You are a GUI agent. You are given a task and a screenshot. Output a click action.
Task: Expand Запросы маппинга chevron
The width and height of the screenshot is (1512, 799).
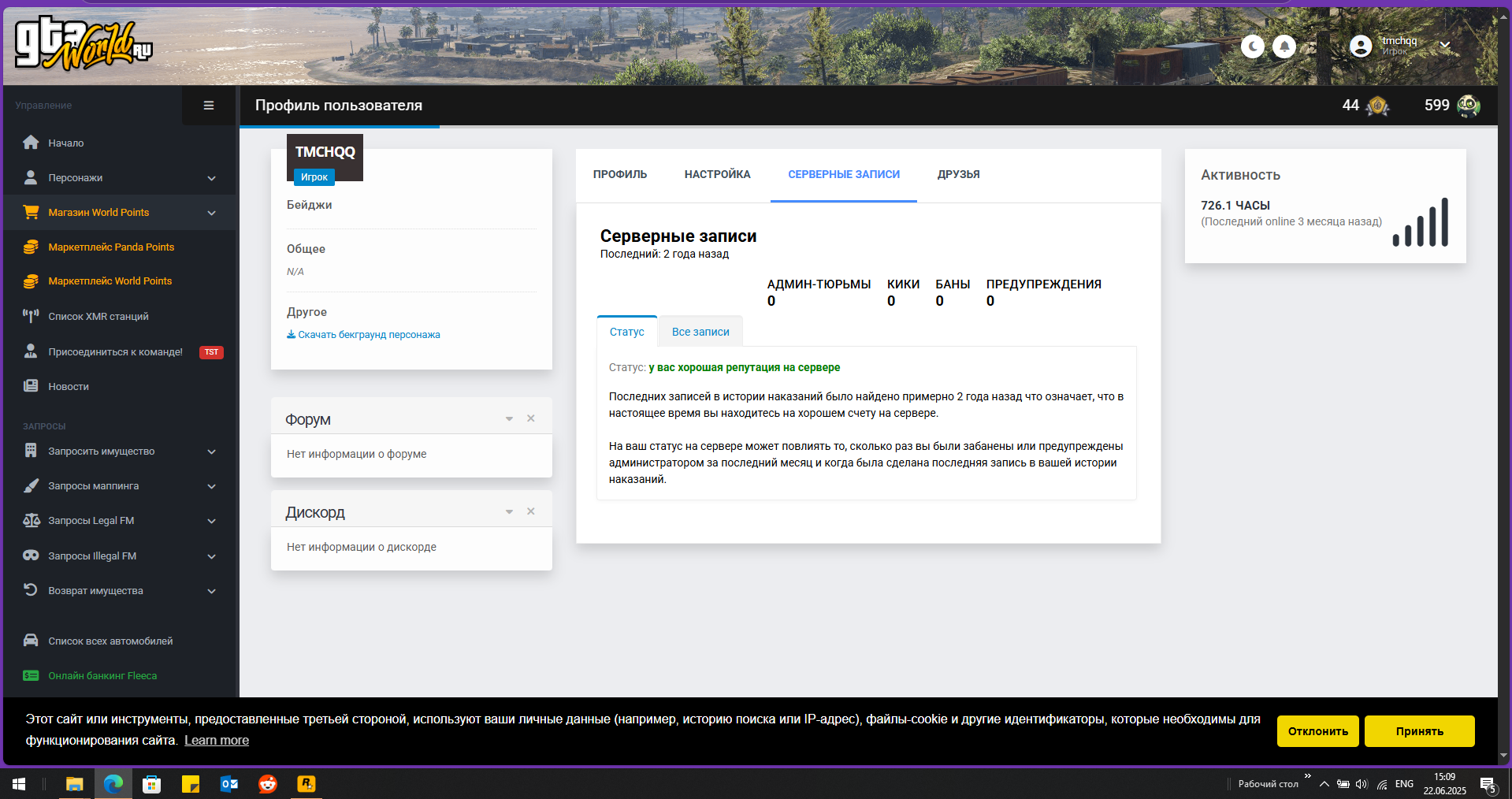[x=211, y=486]
